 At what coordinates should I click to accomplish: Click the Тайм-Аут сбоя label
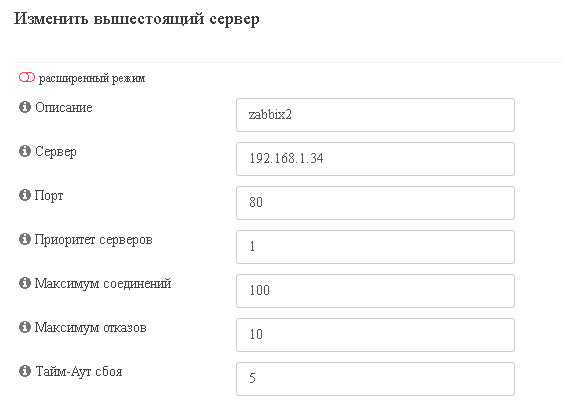pyautogui.click(x=79, y=371)
